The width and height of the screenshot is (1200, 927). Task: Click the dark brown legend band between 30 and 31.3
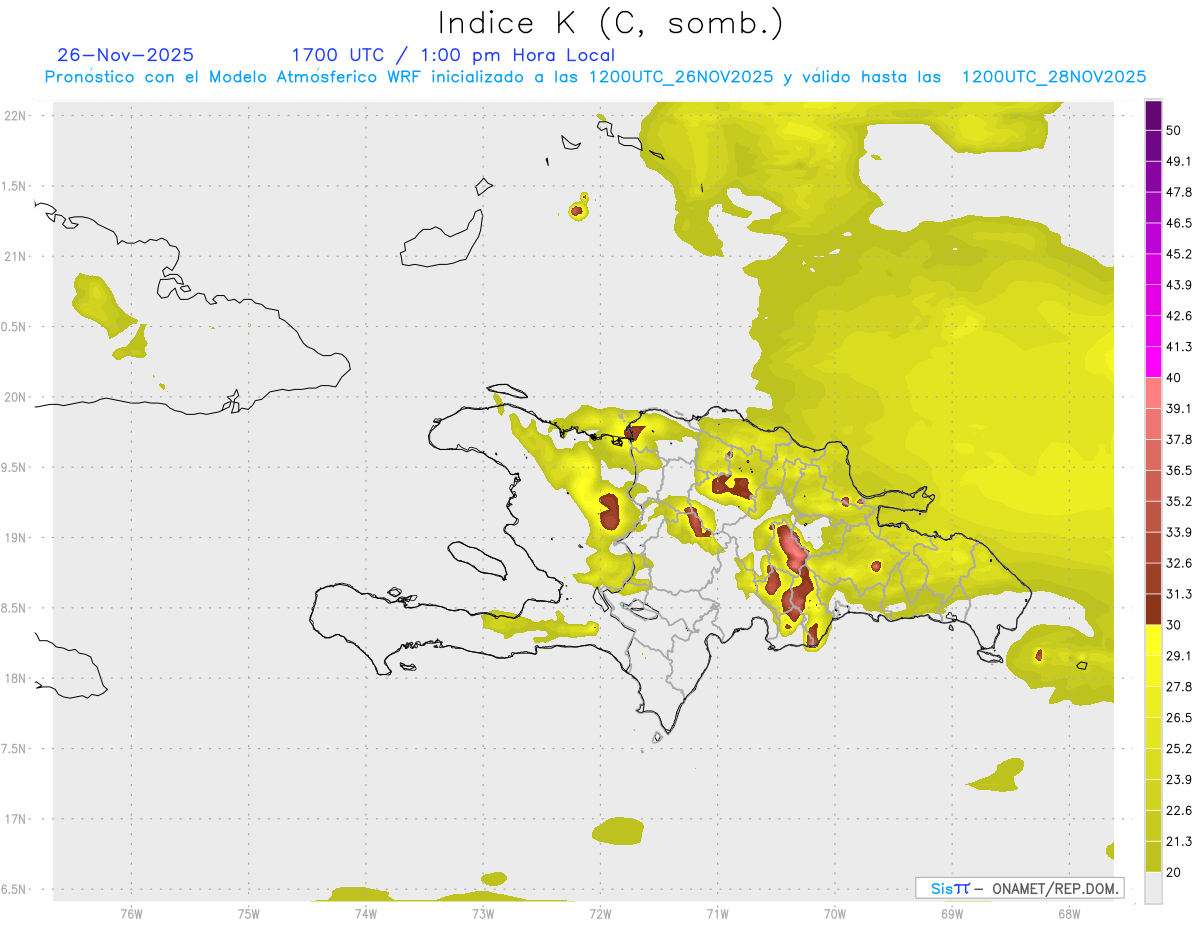point(1153,609)
